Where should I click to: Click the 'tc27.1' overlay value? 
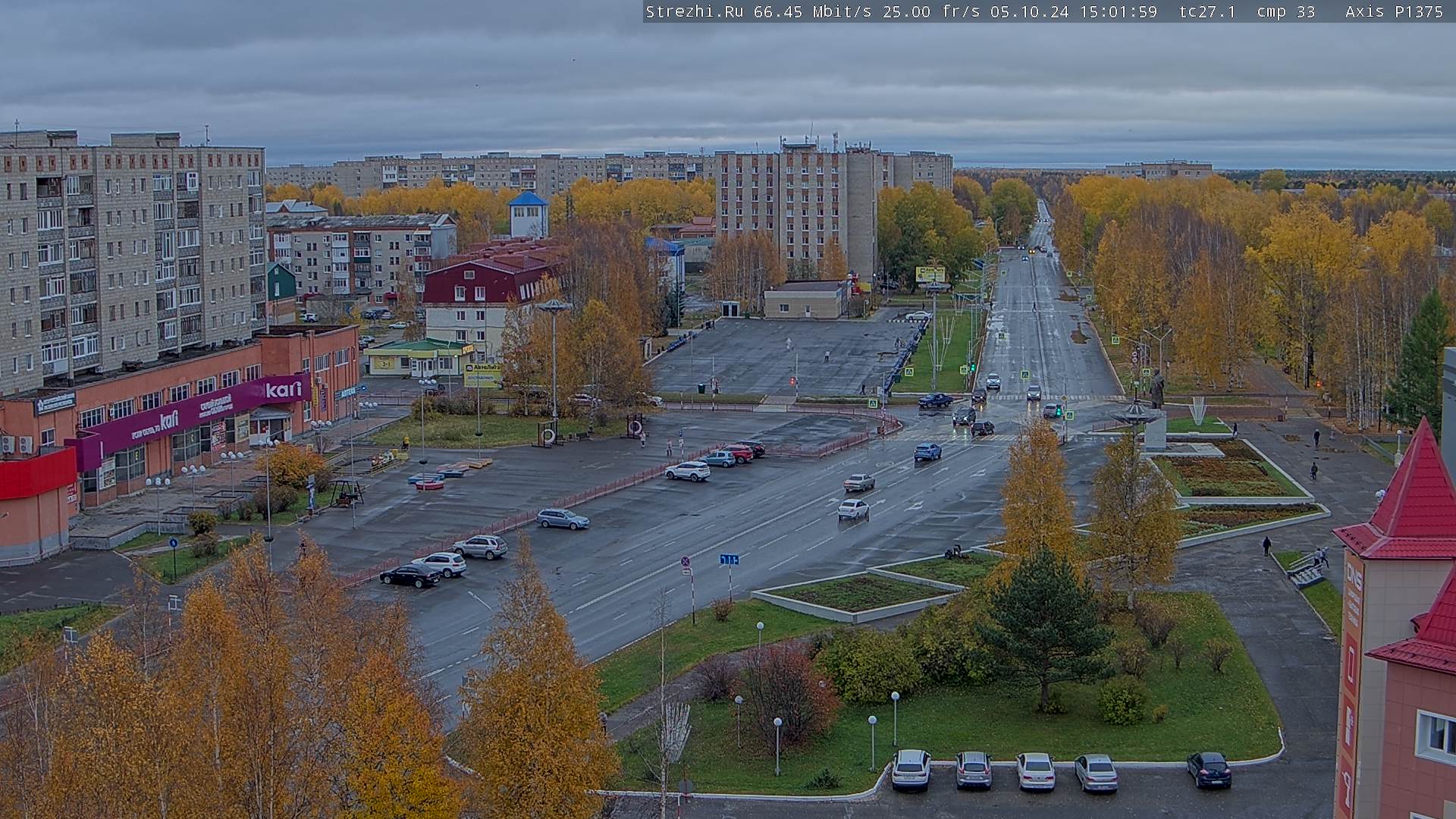click(x=1207, y=11)
